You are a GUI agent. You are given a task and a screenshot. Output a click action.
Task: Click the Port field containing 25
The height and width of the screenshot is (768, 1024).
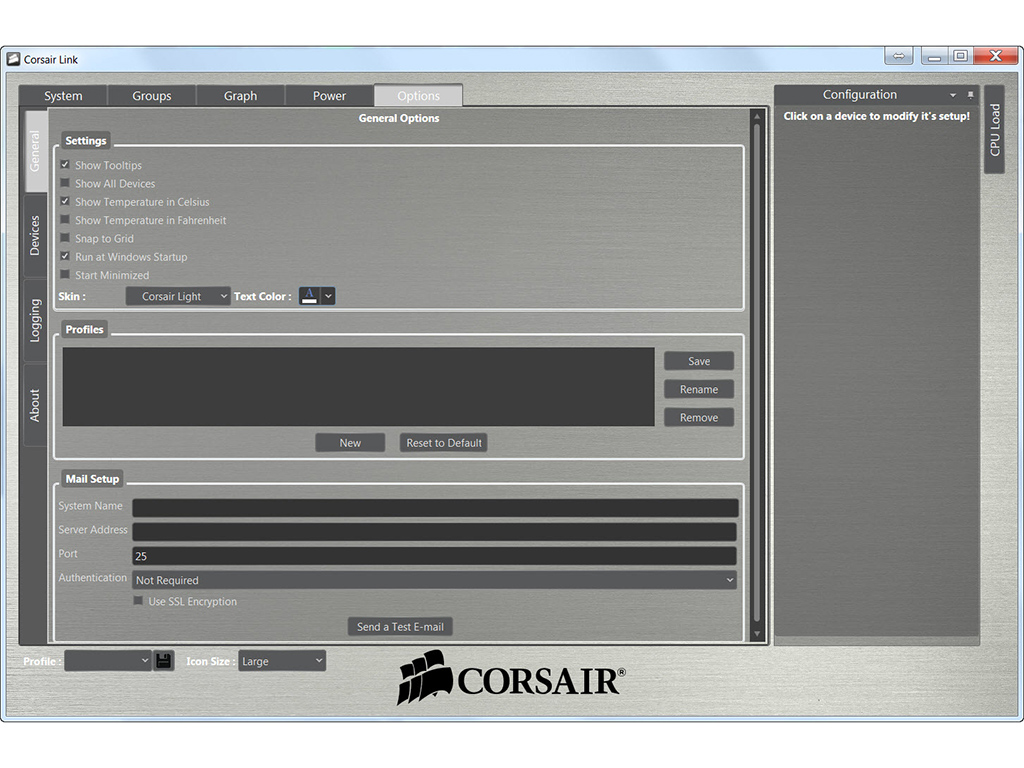(435, 556)
